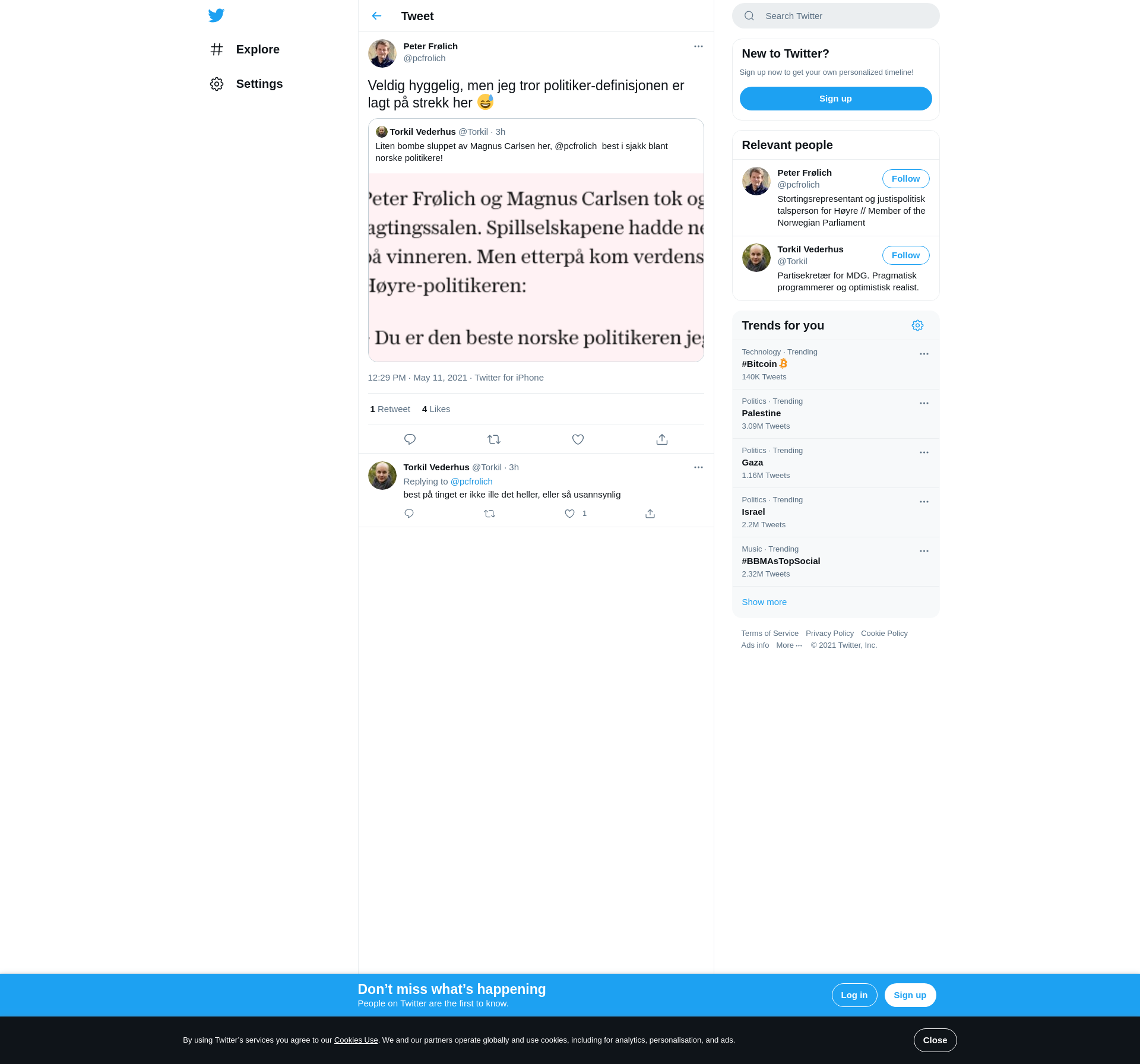Open Terms of Service footer link
The width and height of the screenshot is (1140, 1064).
[x=769, y=634]
